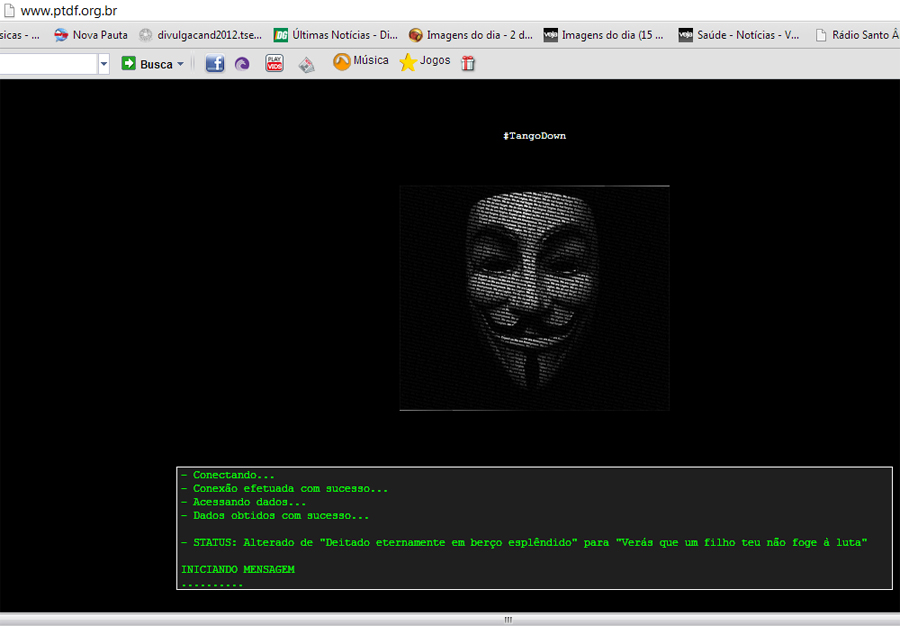Open the purple swirl toolbar icon
Image resolution: width=900 pixels, height=626 pixels.
tap(242, 64)
